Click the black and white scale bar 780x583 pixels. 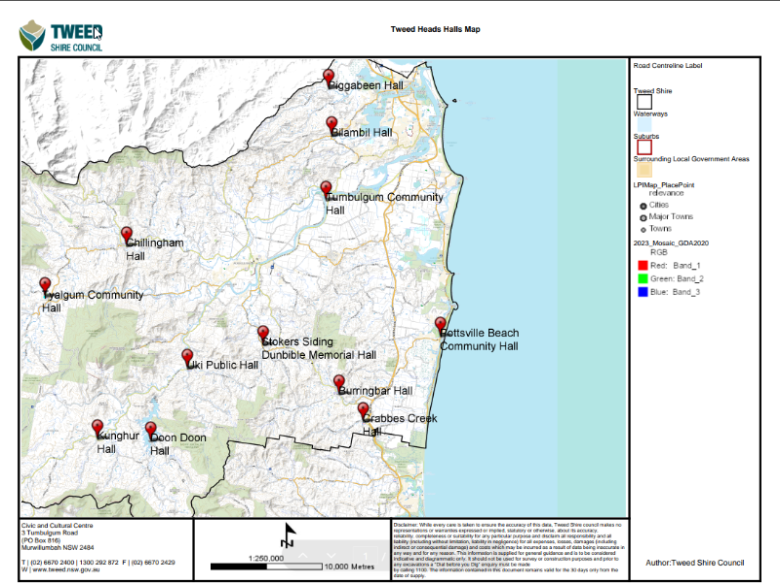pyautogui.click(x=267, y=567)
